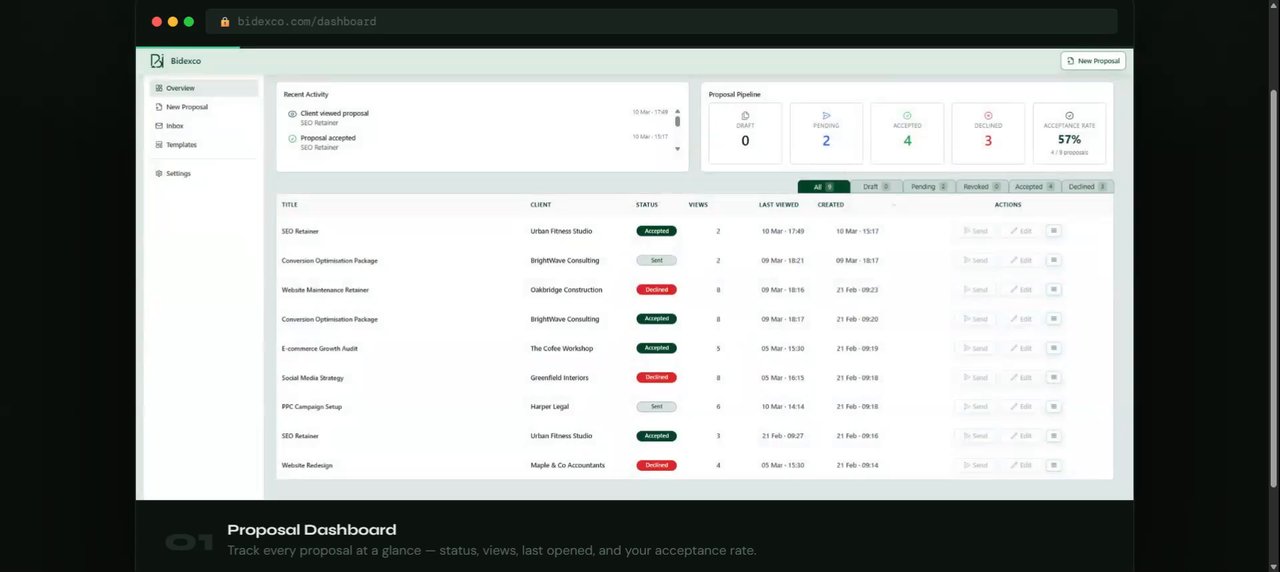
Task: Open row menu for Website Maintenance Retainer
Action: (x=1053, y=290)
